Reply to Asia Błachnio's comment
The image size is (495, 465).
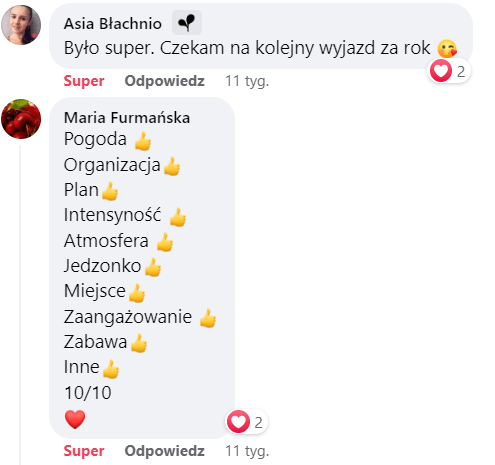tap(164, 81)
